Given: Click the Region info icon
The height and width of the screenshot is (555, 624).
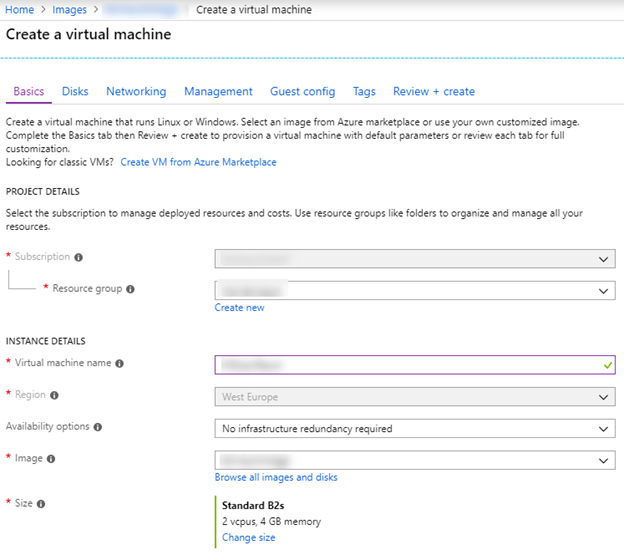Looking at the screenshot, I should (x=54, y=396).
